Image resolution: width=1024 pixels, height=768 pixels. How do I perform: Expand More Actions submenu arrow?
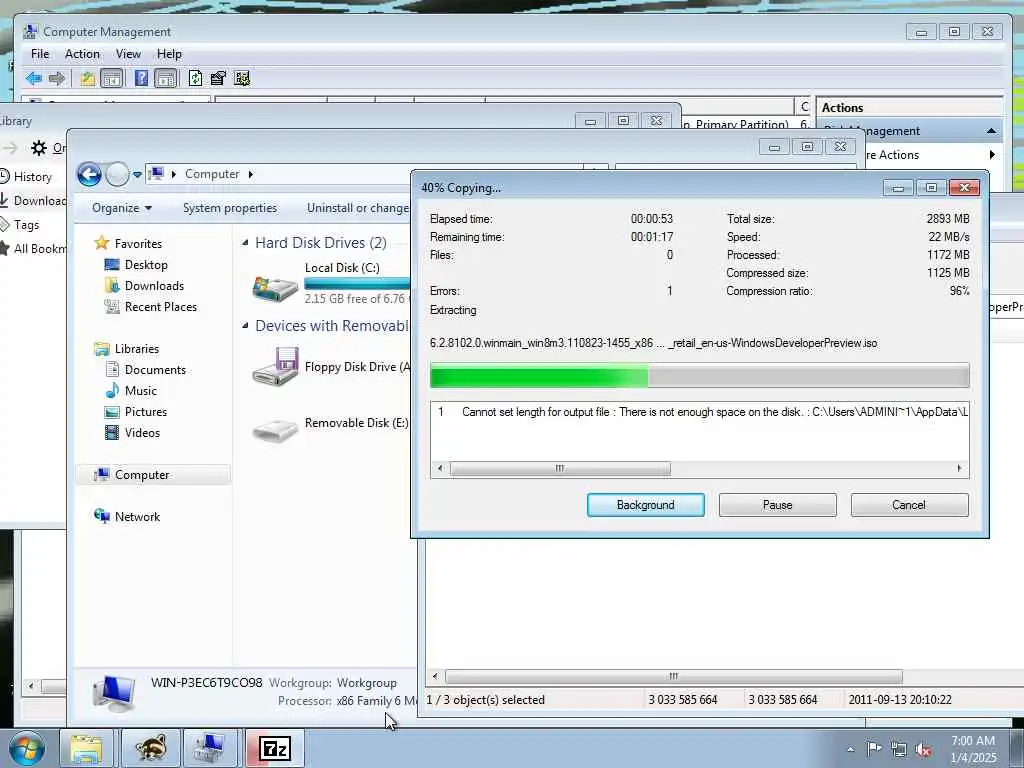coord(992,155)
